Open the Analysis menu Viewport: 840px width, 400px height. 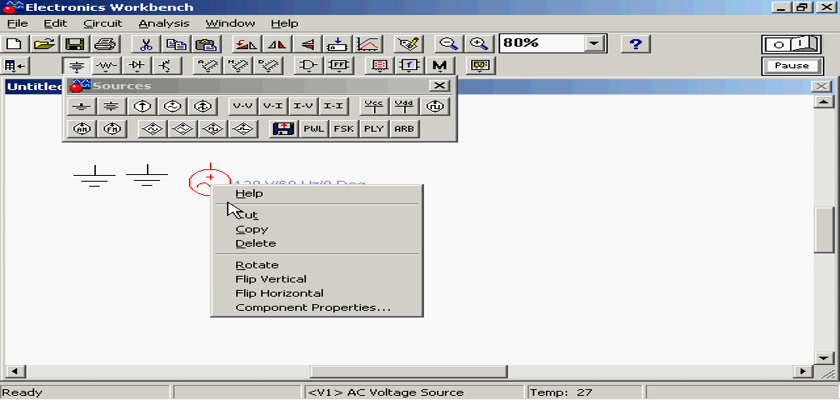coord(163,24)
